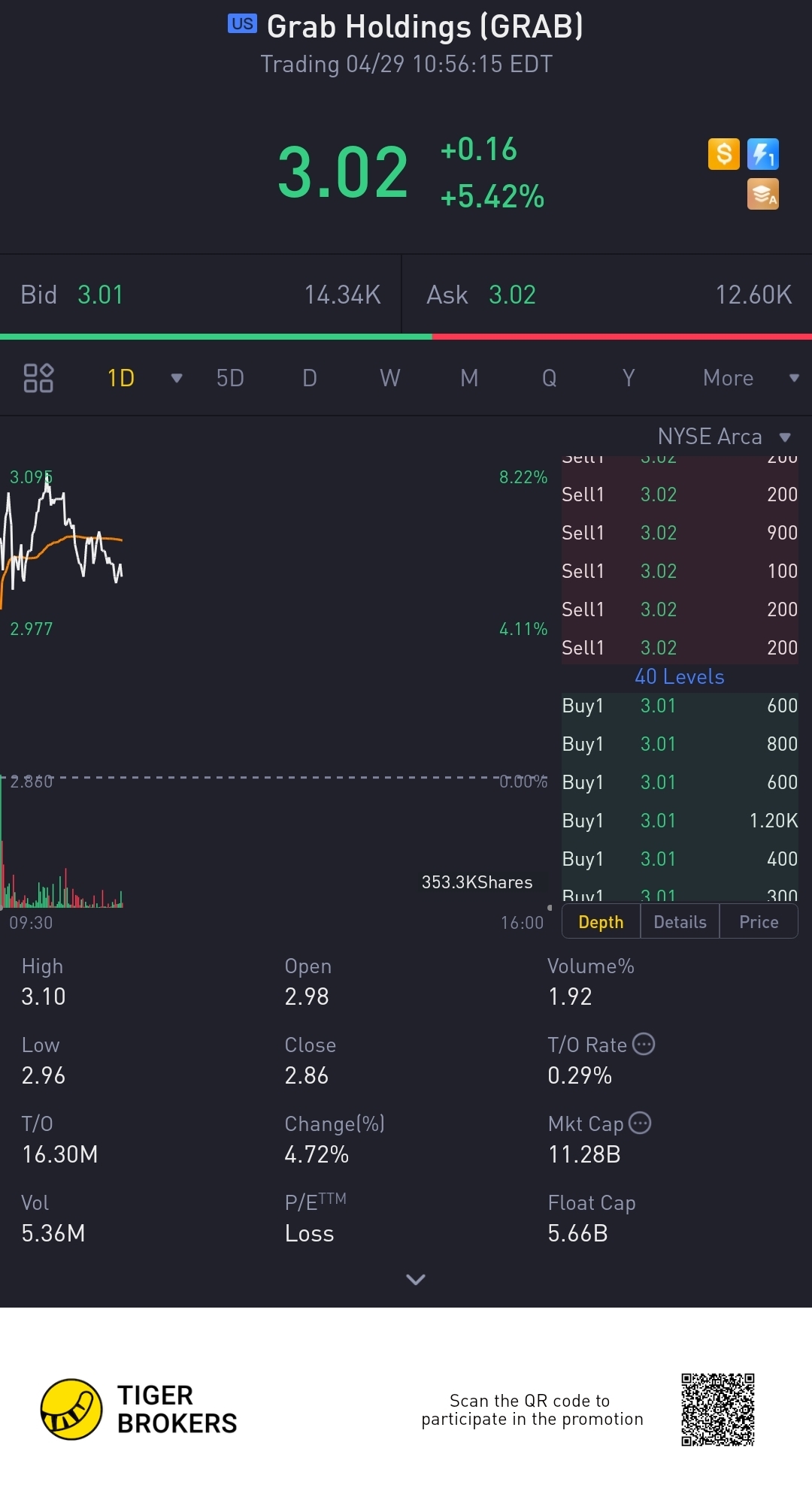Screen dimensions: 812x1512
Task: Tap the info icon beside Mkt Cap
Action: point(640,1123)
